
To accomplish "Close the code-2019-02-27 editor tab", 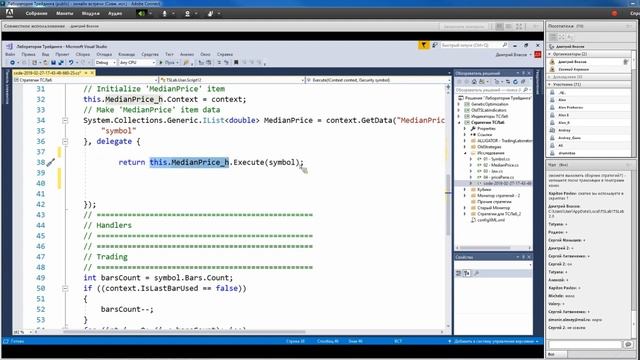I will click(92, 73).
